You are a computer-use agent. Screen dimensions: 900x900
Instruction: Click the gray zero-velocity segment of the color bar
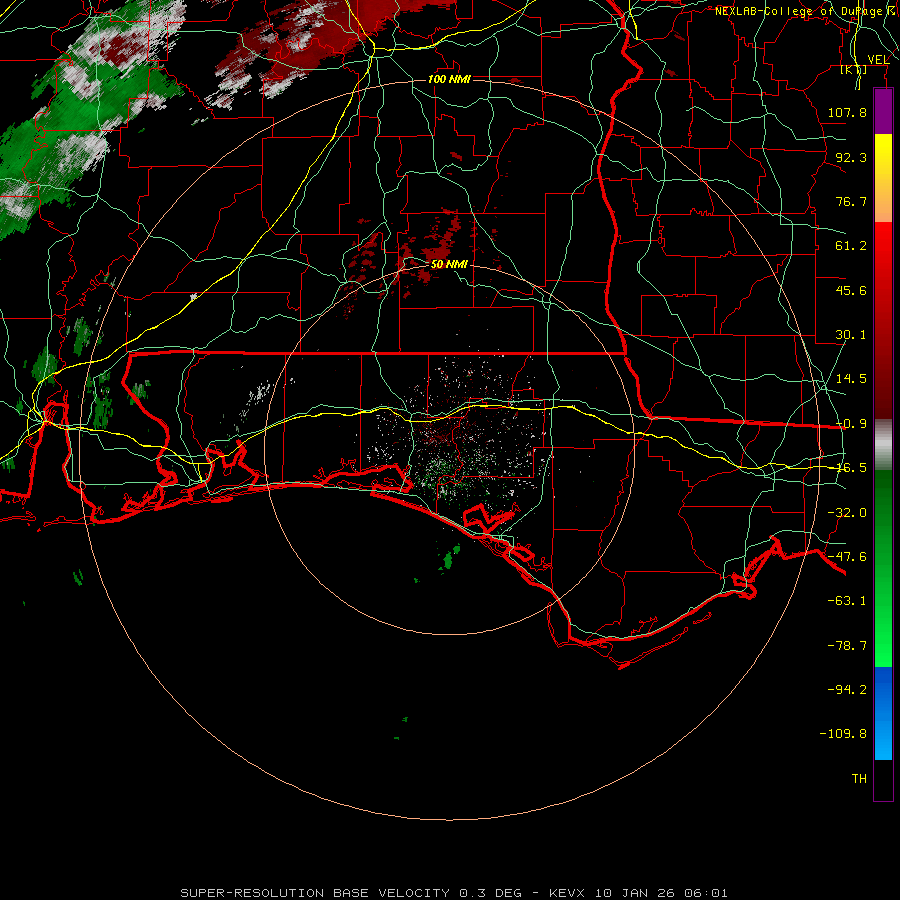point(883,445)
